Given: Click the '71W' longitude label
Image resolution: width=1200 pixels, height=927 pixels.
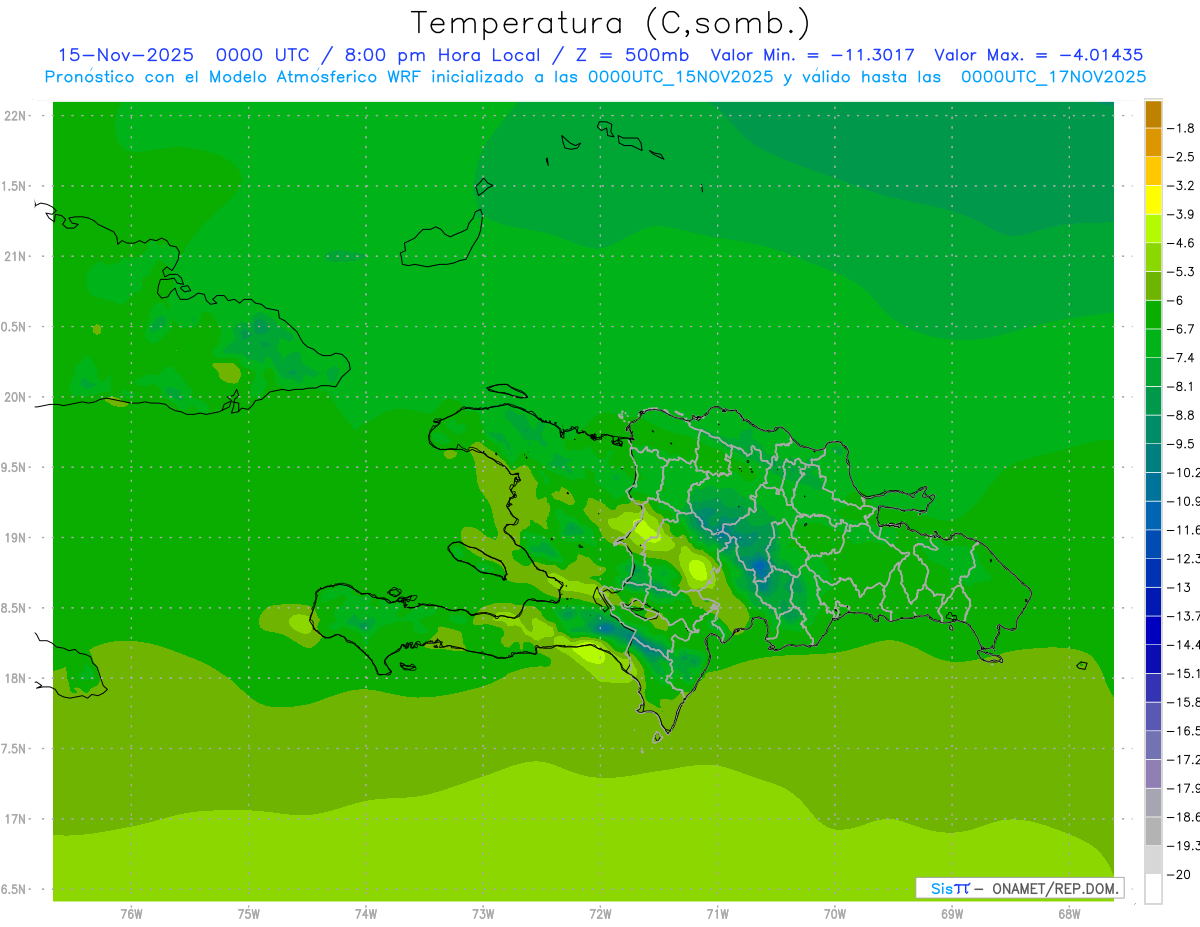Looking at the screenshot, I should (x=717, y=914).
